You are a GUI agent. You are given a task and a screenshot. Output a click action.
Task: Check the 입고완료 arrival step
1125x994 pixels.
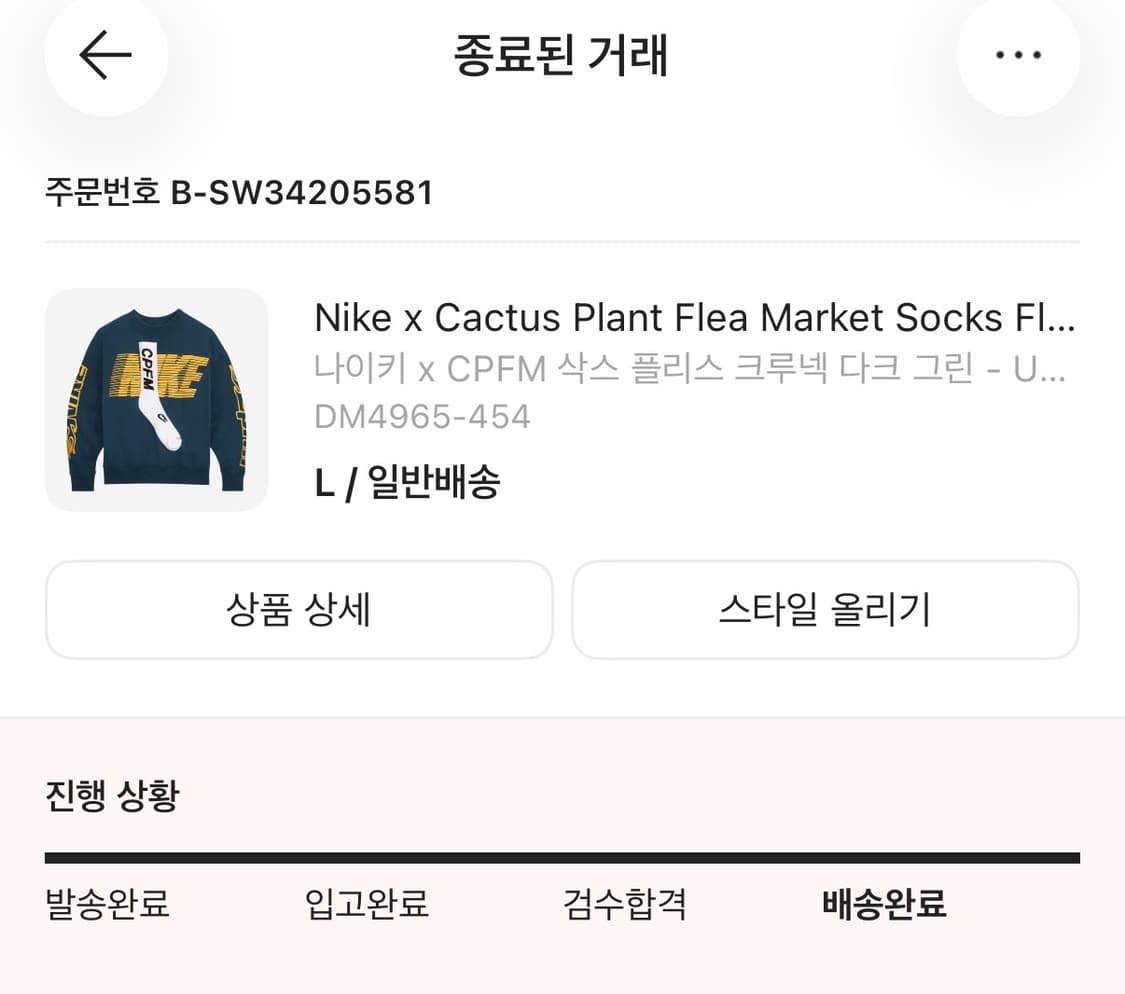(369, 904)
